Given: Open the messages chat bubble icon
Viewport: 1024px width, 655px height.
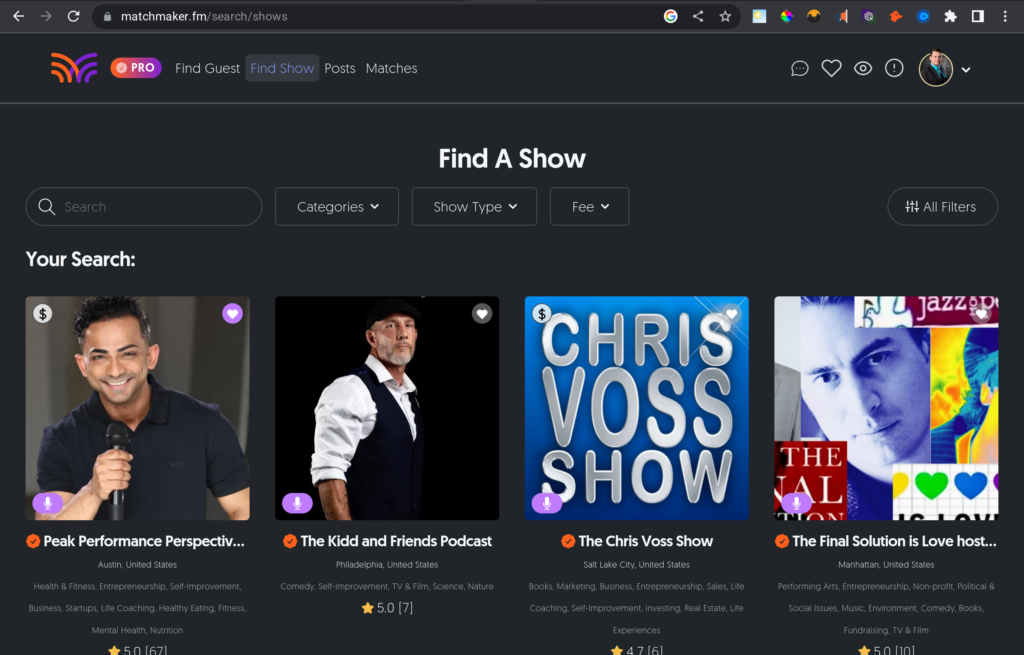Looking at the screenshot, I should (799, 68).
